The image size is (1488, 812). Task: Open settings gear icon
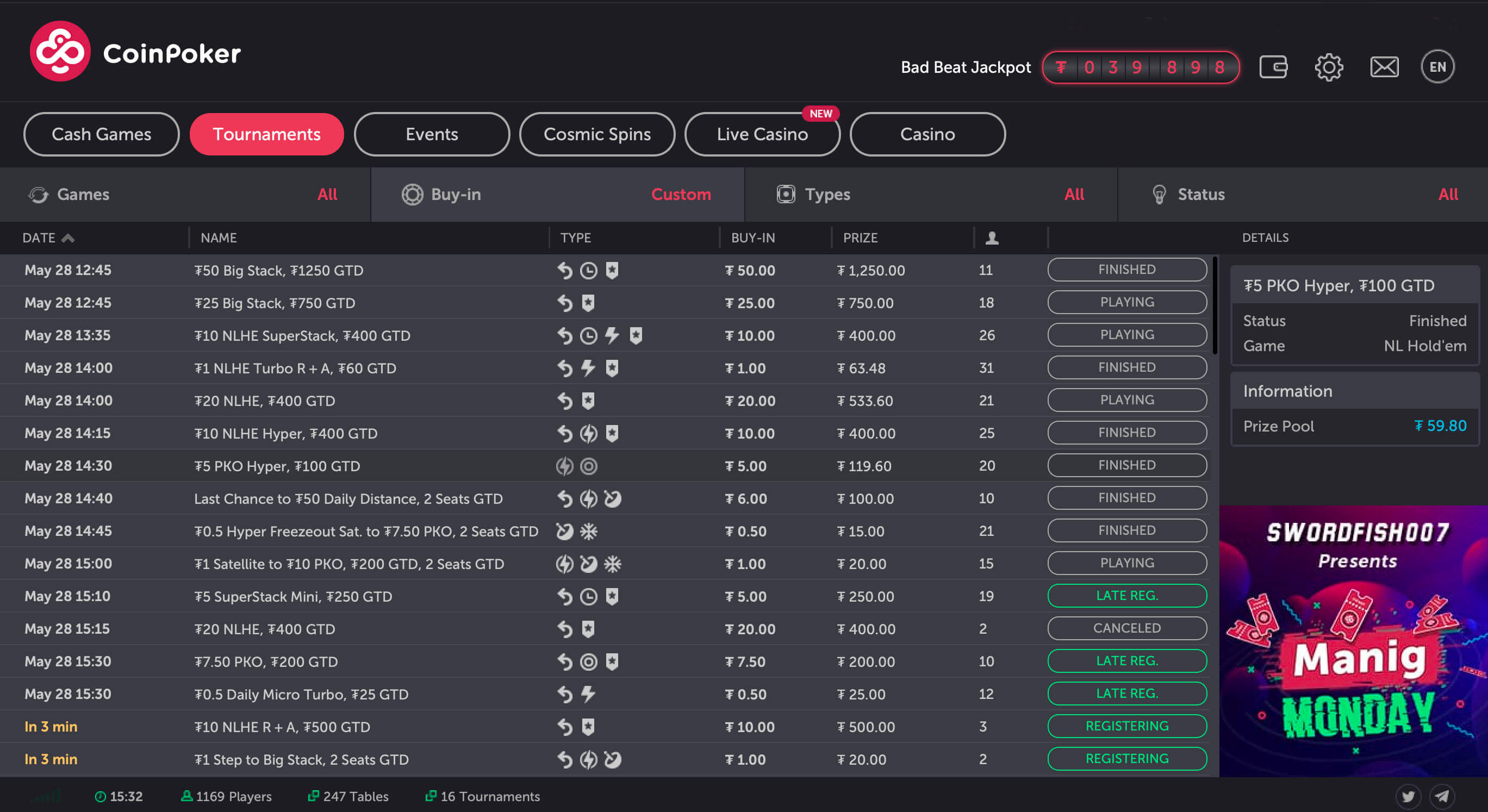1329,67
